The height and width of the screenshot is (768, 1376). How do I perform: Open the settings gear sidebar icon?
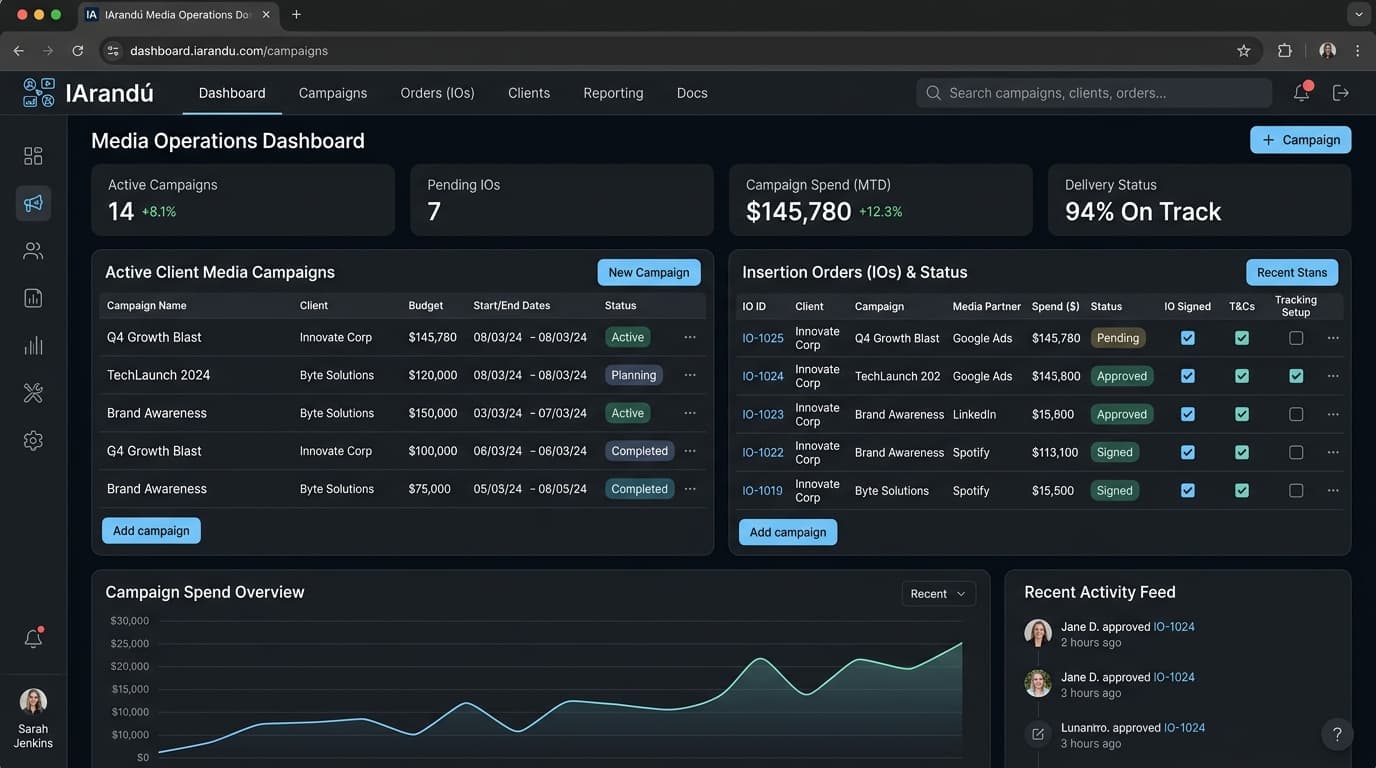[x=33, y=441]
